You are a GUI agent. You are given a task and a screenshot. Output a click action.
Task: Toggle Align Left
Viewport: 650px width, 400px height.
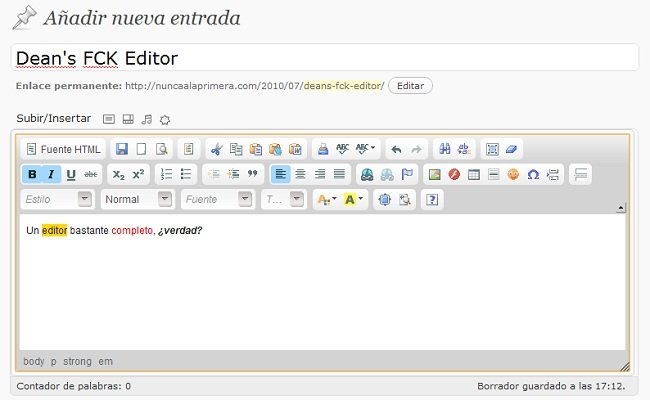281,174
